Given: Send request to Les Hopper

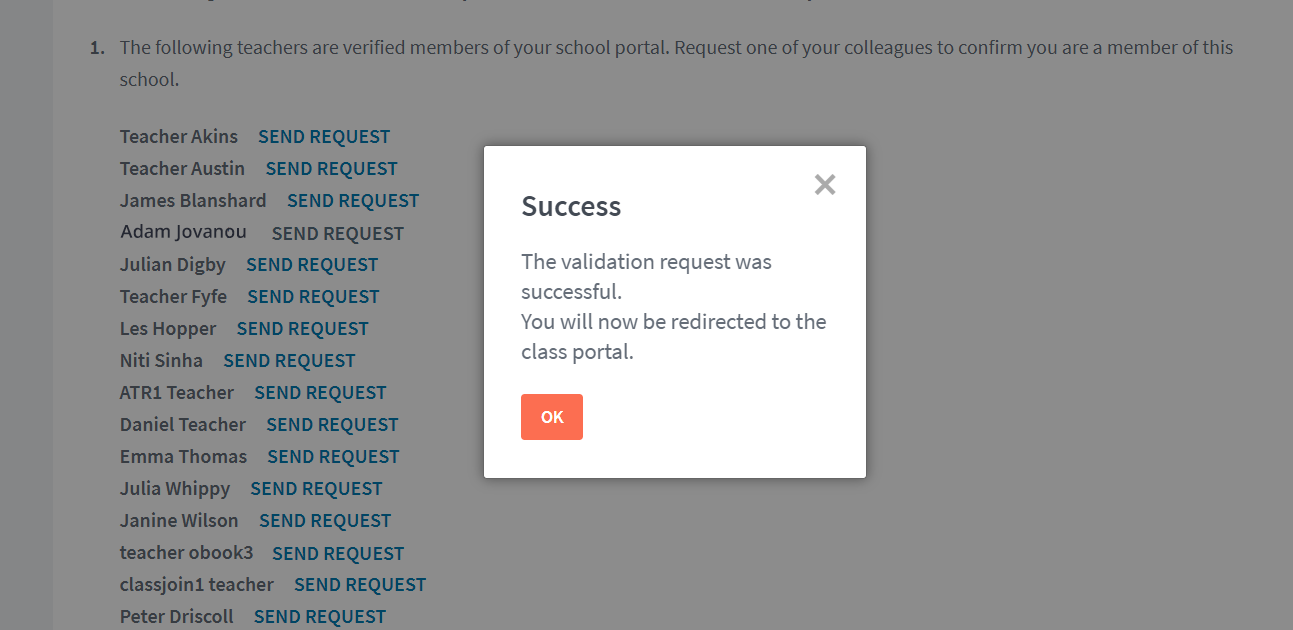Looking at the screenshot, I should pos(302,329).
